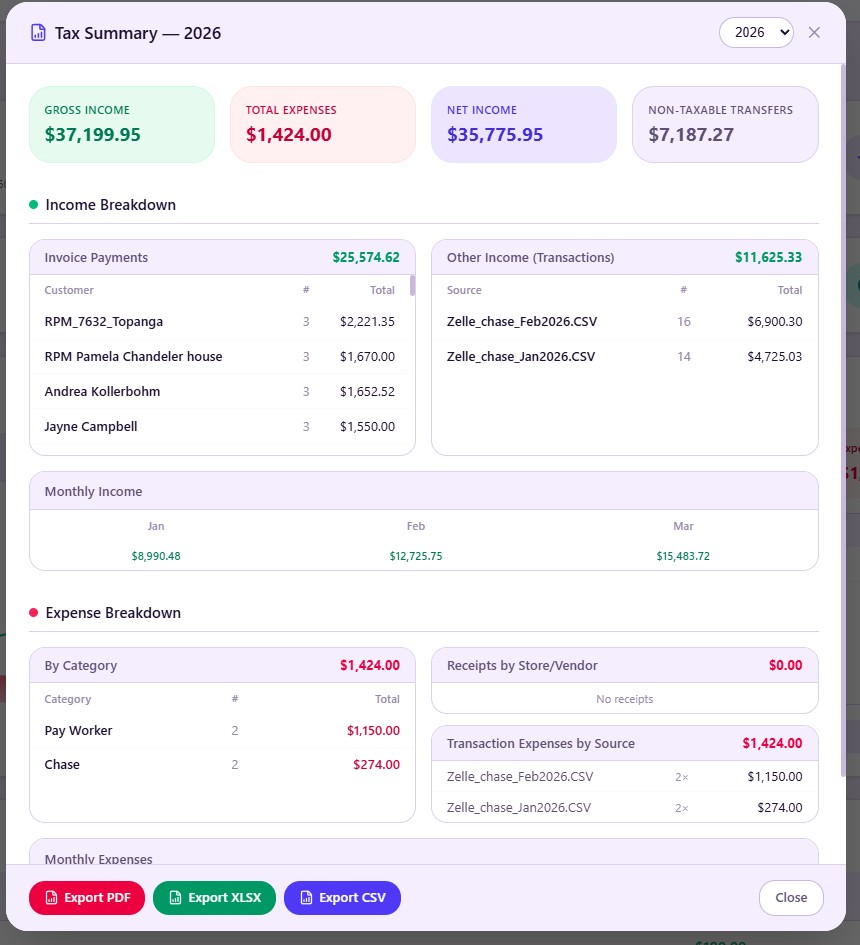Click the notebook icon beside Tax Summary title
The image size is (860, 945).
(40, 32)
